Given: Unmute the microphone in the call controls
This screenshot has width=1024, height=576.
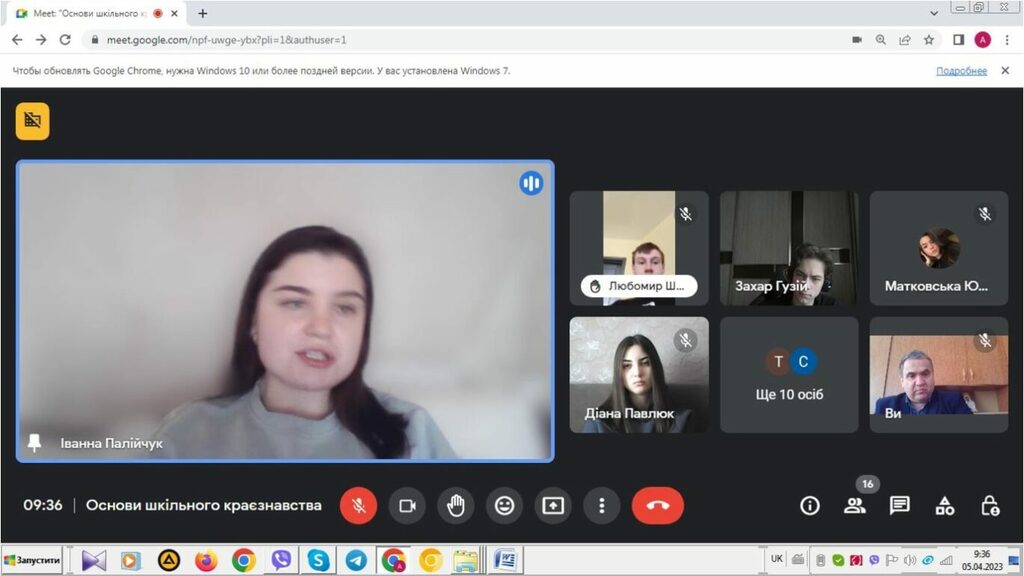Looking at the screenshot, I should [358, 506].
